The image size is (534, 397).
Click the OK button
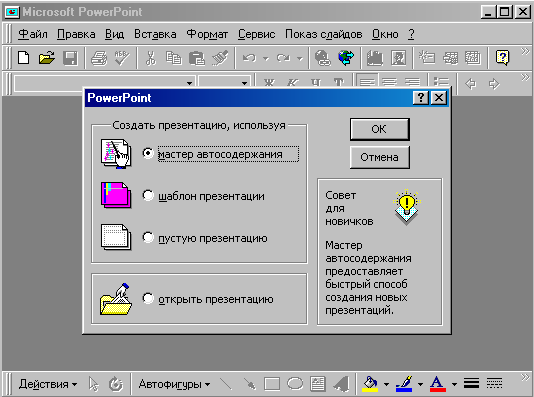point(379,129)
